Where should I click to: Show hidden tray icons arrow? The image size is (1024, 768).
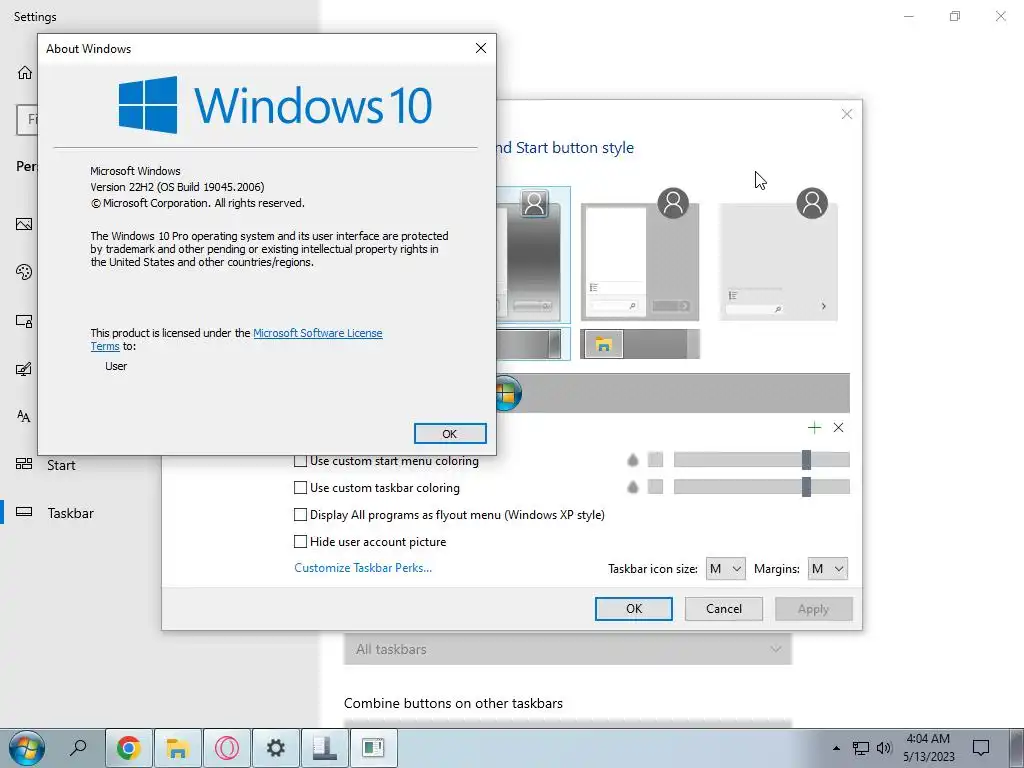coord(836,748)
